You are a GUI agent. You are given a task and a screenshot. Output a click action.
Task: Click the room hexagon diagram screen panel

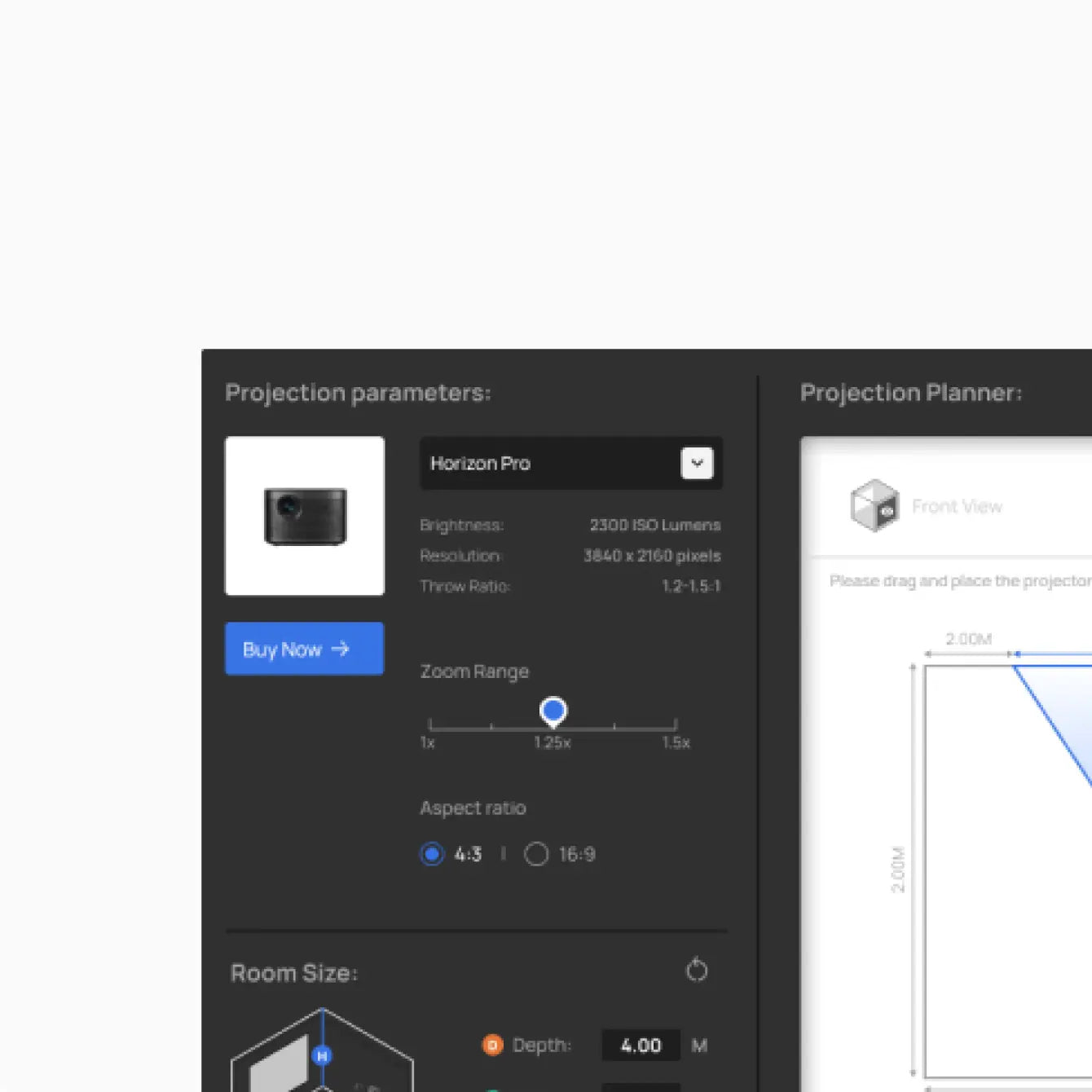[280, 1064]
